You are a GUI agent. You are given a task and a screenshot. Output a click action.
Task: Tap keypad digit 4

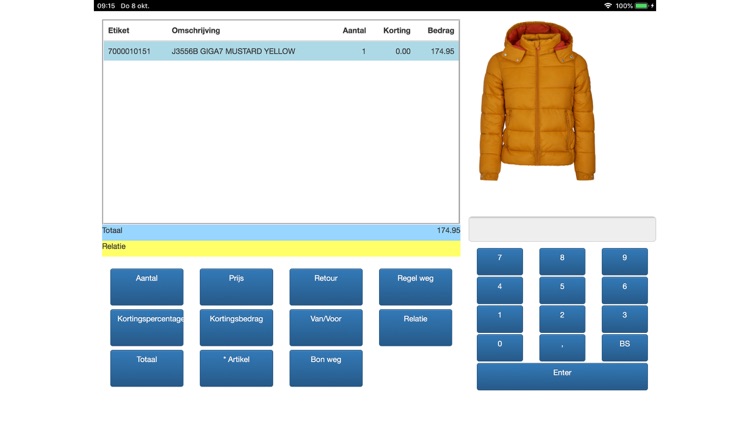pyautogui.click(x=499, y=290)
